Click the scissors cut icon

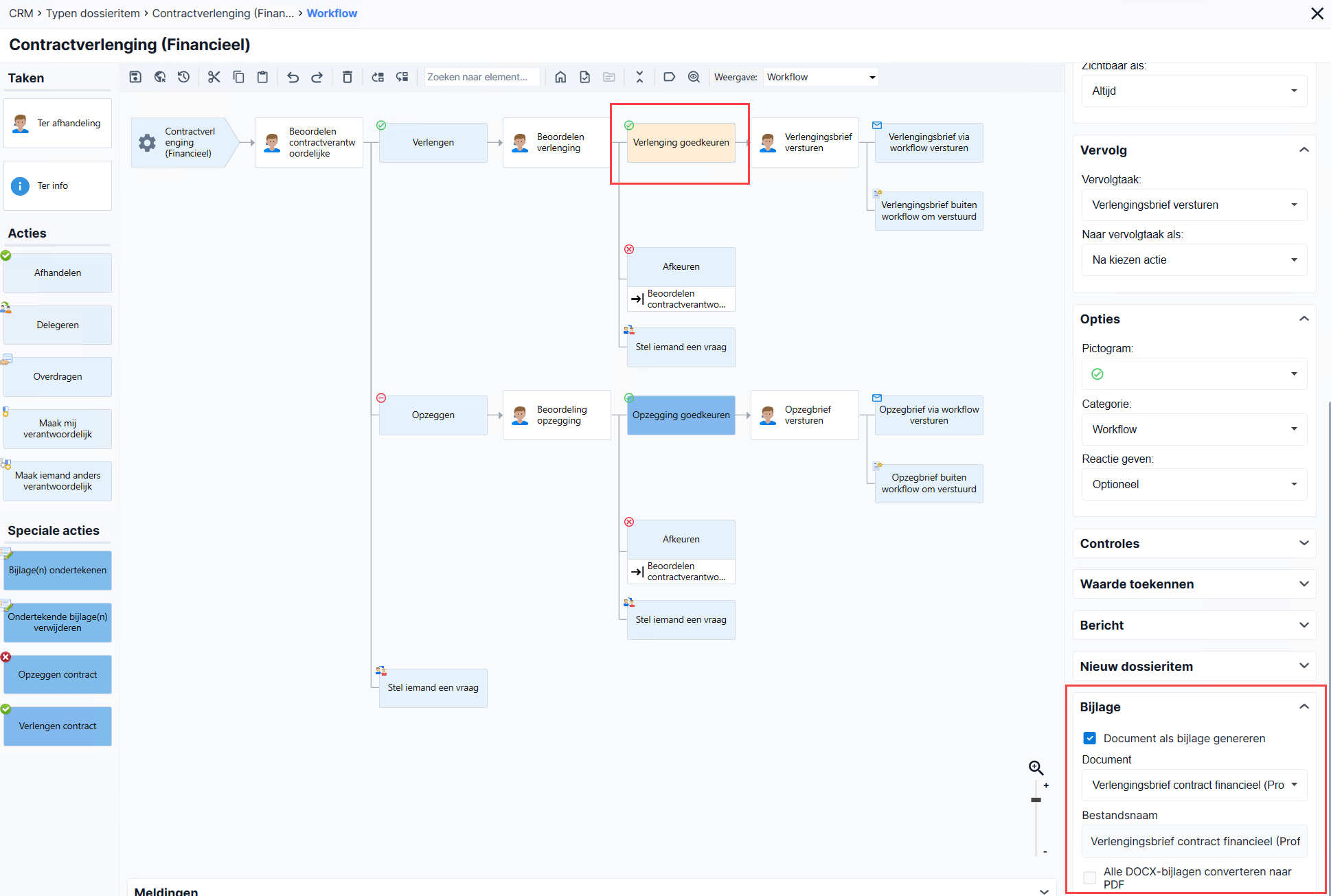coord(214,77)
